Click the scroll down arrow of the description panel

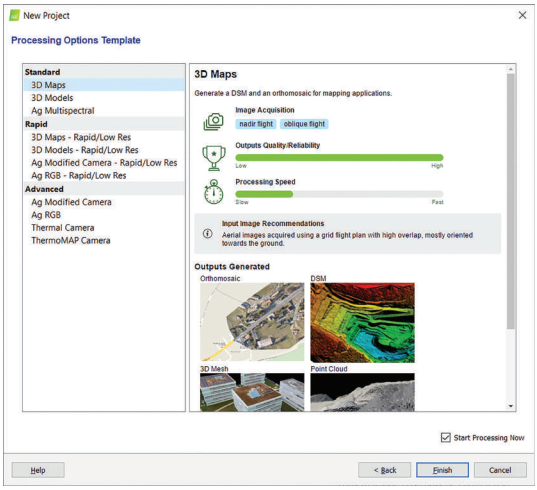click(x=511, y=406)
